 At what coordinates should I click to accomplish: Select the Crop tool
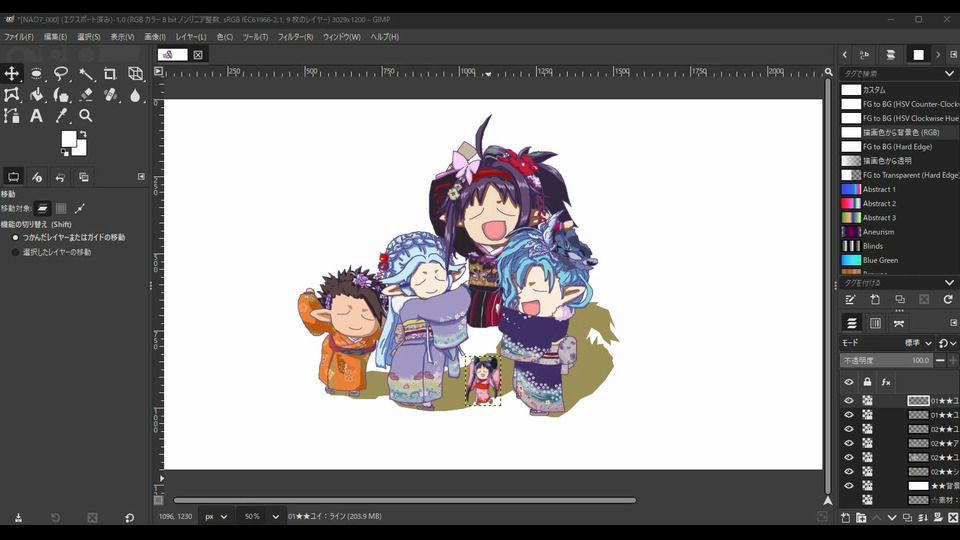coord(110,73)
